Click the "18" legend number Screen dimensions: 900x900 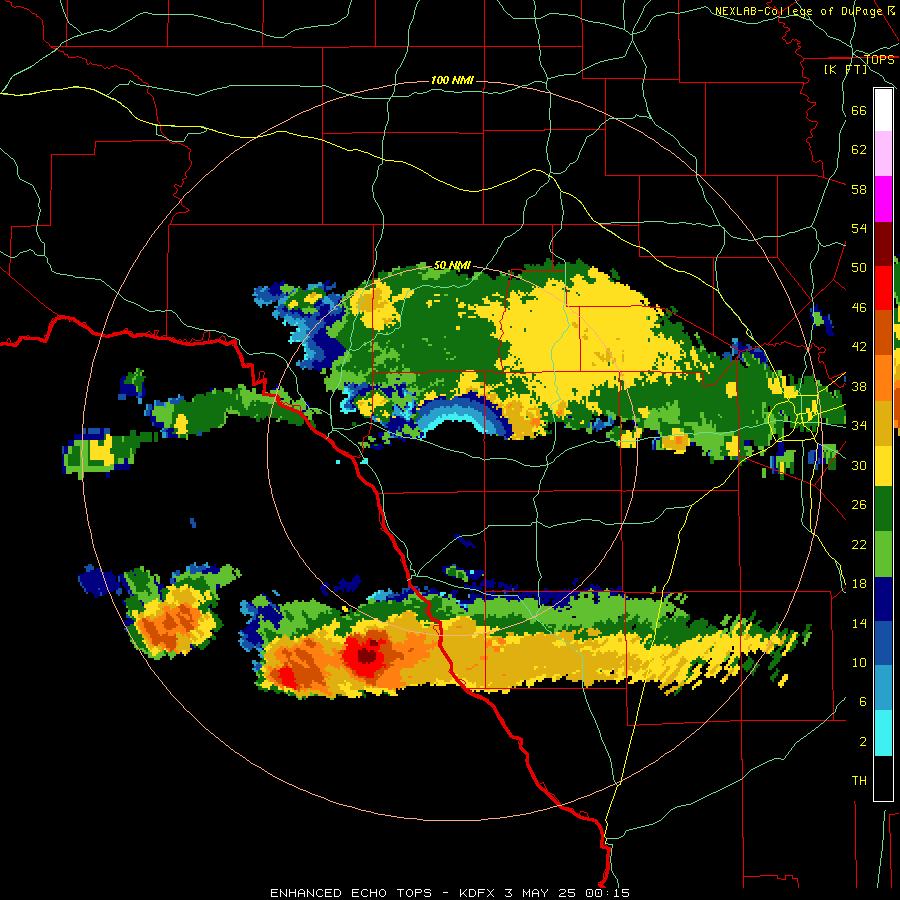[x=859, y=584]
